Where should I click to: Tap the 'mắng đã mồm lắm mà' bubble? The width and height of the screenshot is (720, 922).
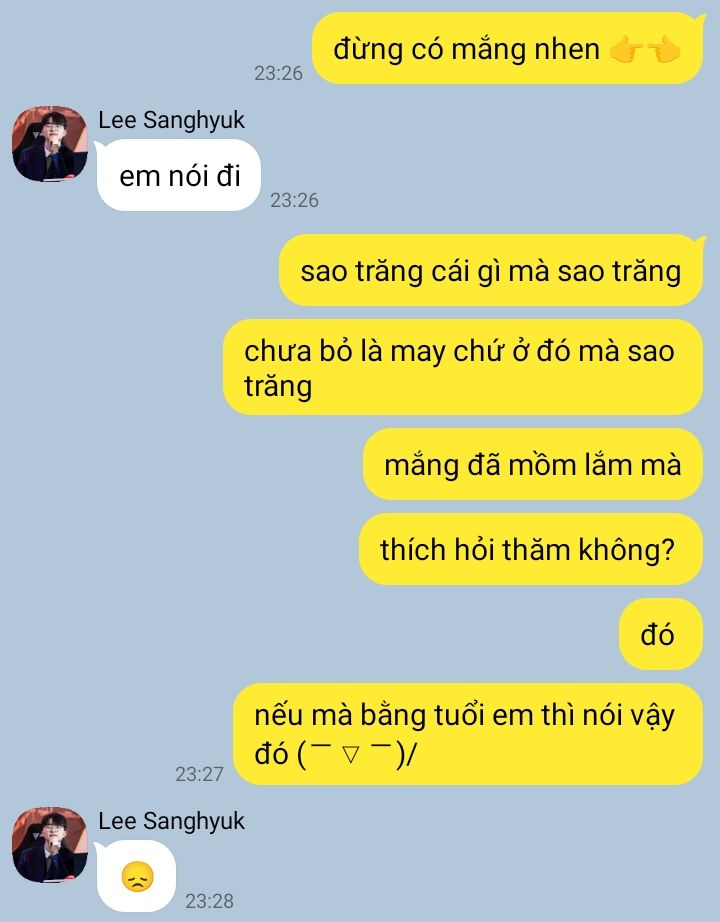point(533,465)
